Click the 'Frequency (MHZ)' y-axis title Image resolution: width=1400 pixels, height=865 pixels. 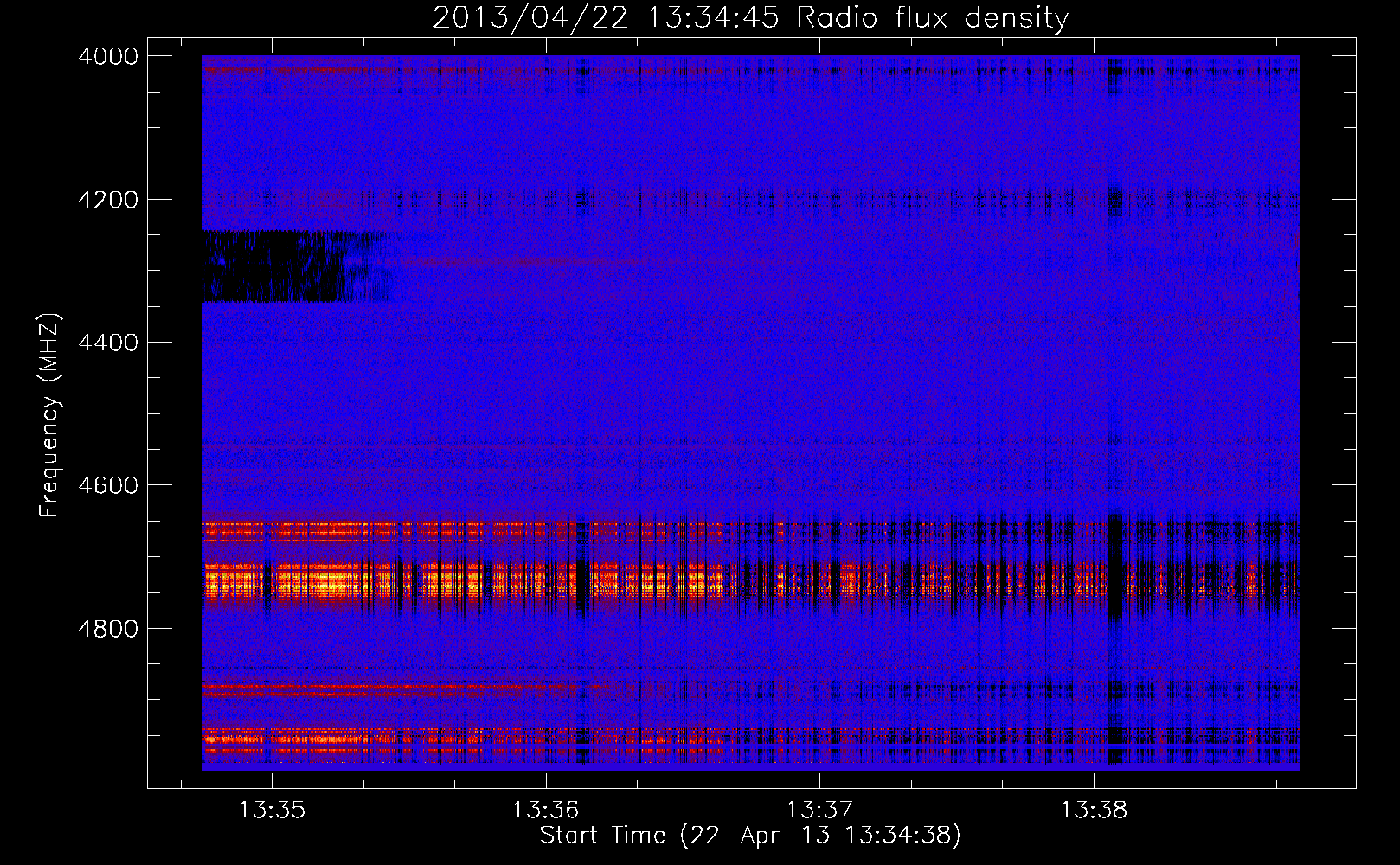click(50, 415)
